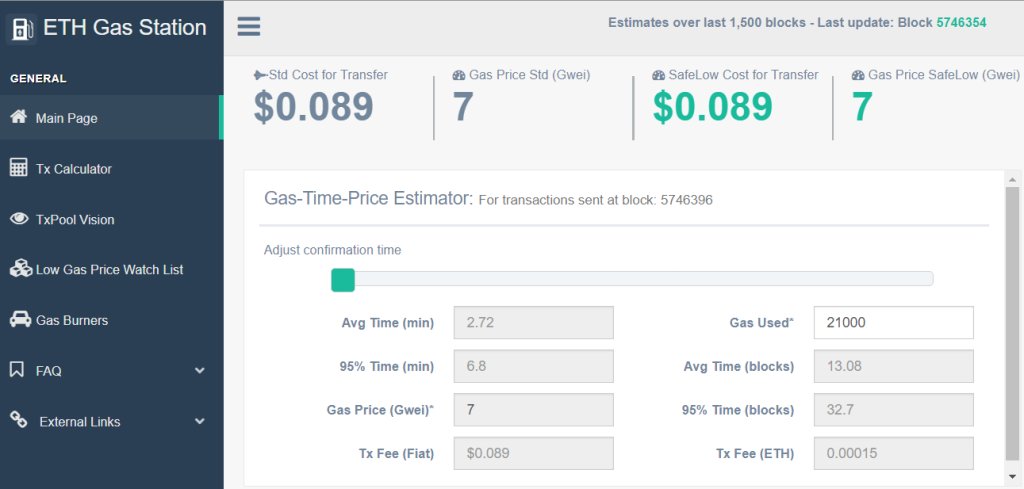Click the Low Gas Price cubes icon
This screenshot has width=1024, height=489.
19,269
